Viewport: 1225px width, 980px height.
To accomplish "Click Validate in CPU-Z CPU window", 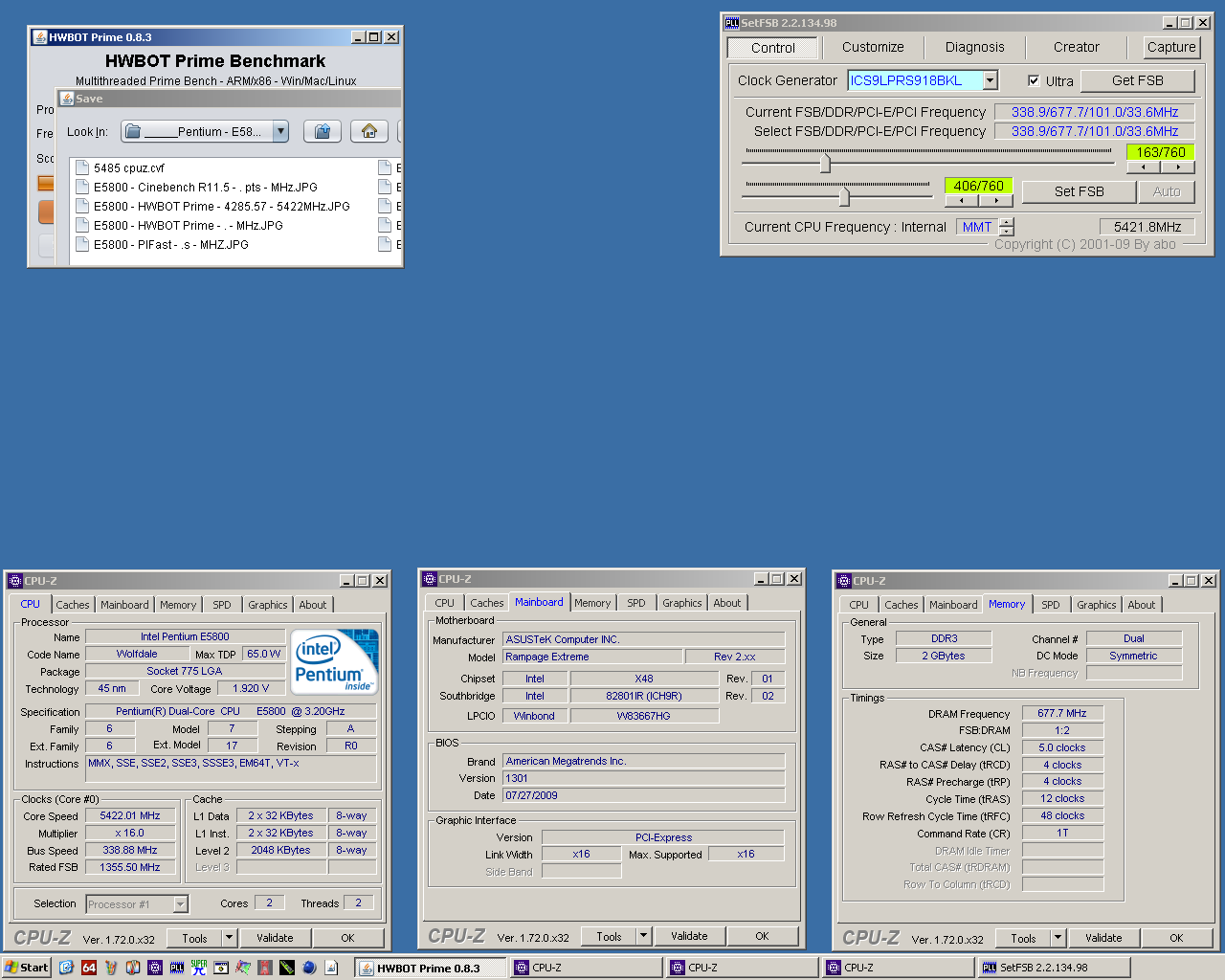I will click(275, 938).
